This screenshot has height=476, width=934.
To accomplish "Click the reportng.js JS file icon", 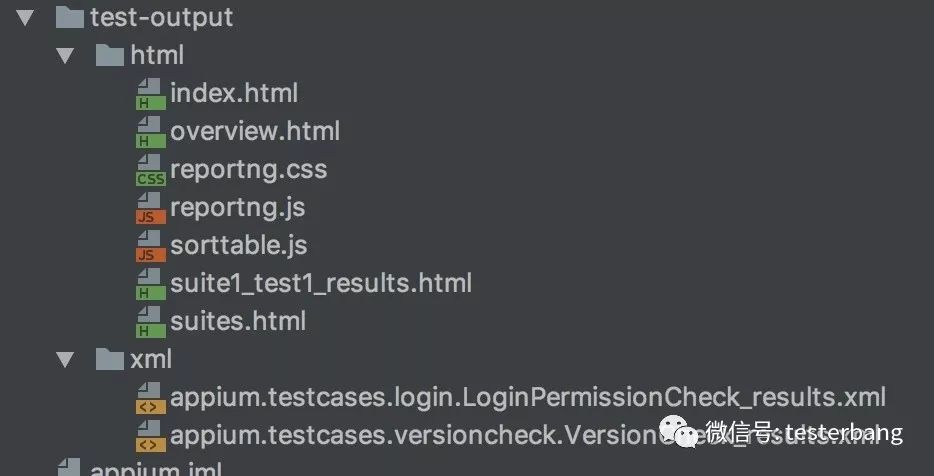I will point(150,209).
